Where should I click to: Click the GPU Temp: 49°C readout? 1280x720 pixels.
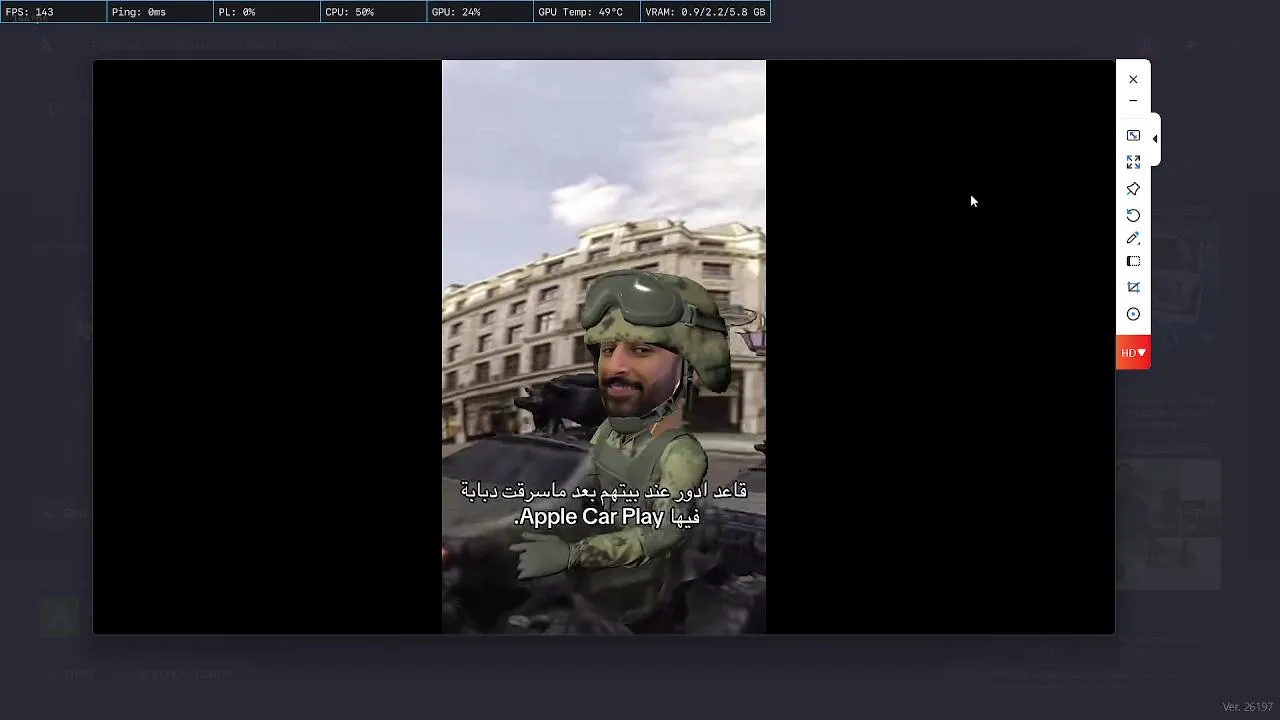[x=587, y=12]
